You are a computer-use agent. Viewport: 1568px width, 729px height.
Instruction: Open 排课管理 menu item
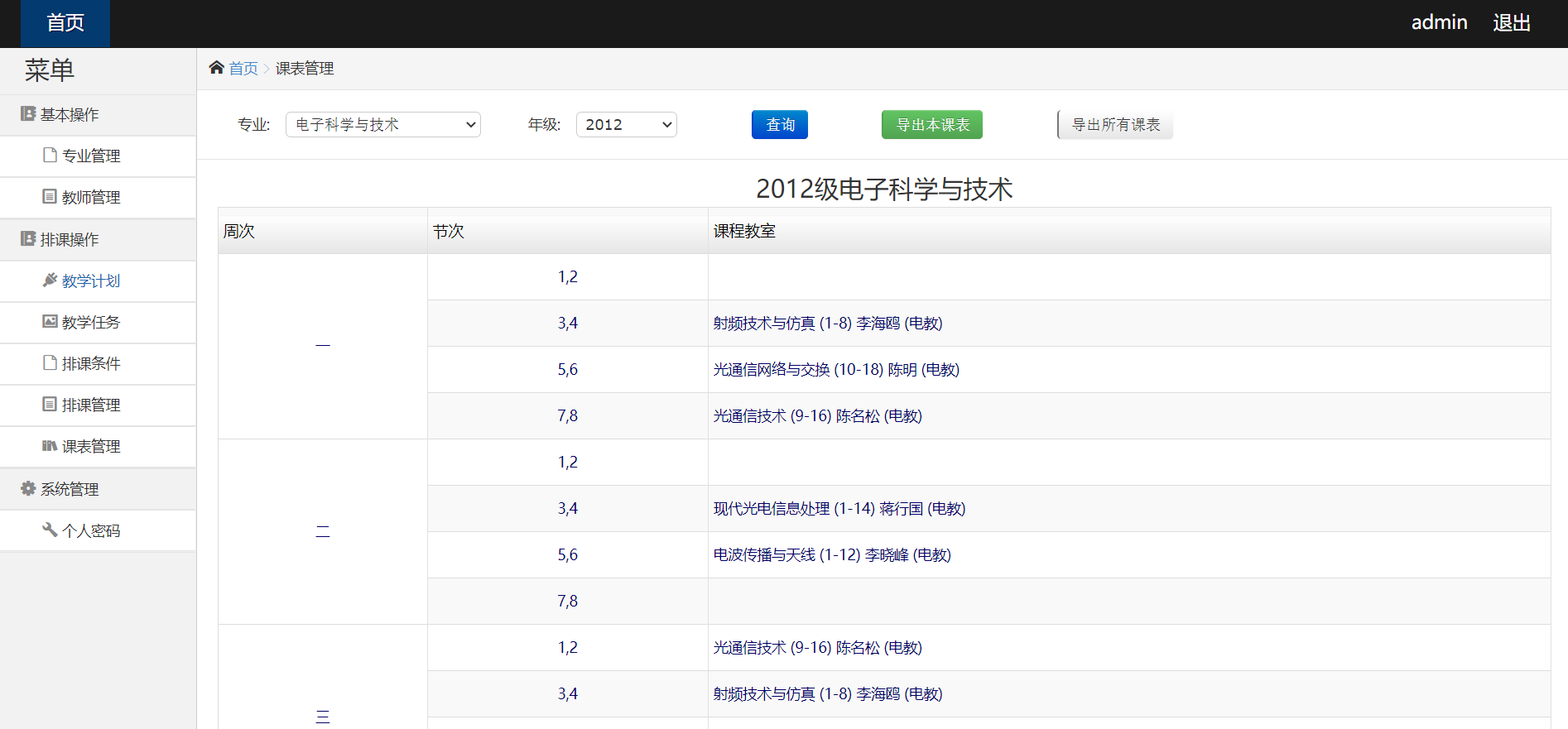coord(98,405)
